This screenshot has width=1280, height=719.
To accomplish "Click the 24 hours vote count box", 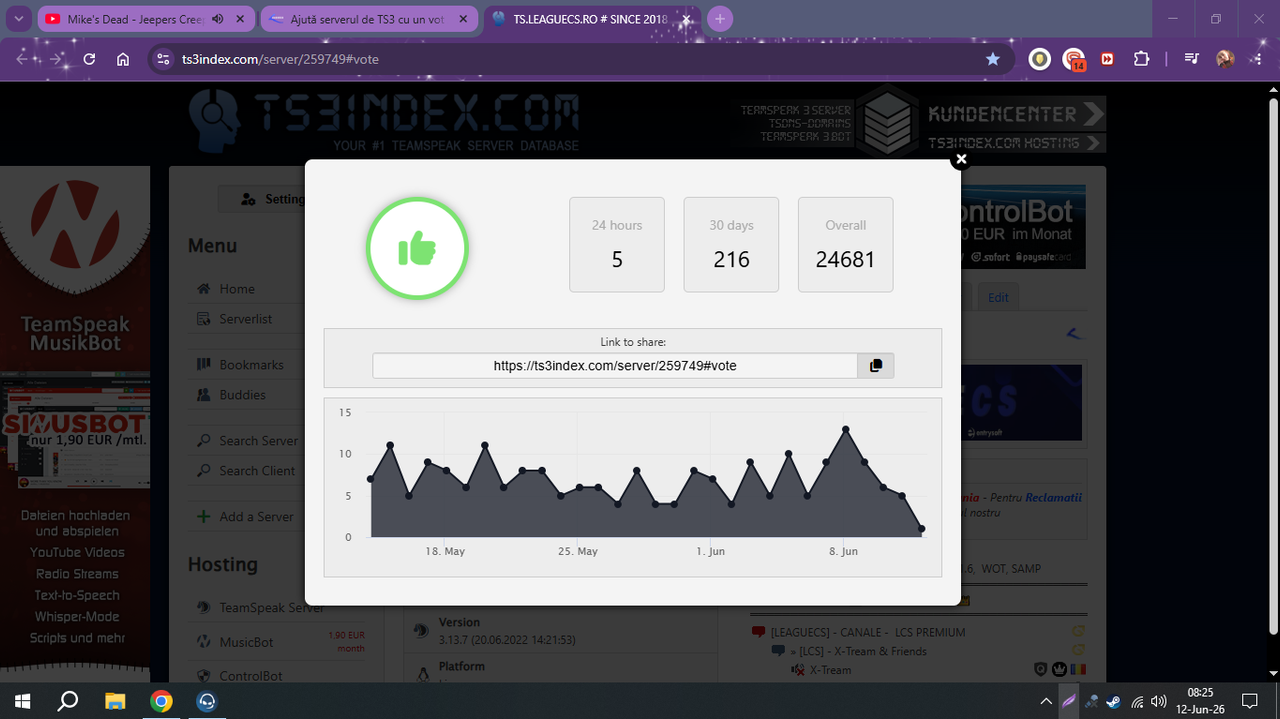I will (617, 245).
